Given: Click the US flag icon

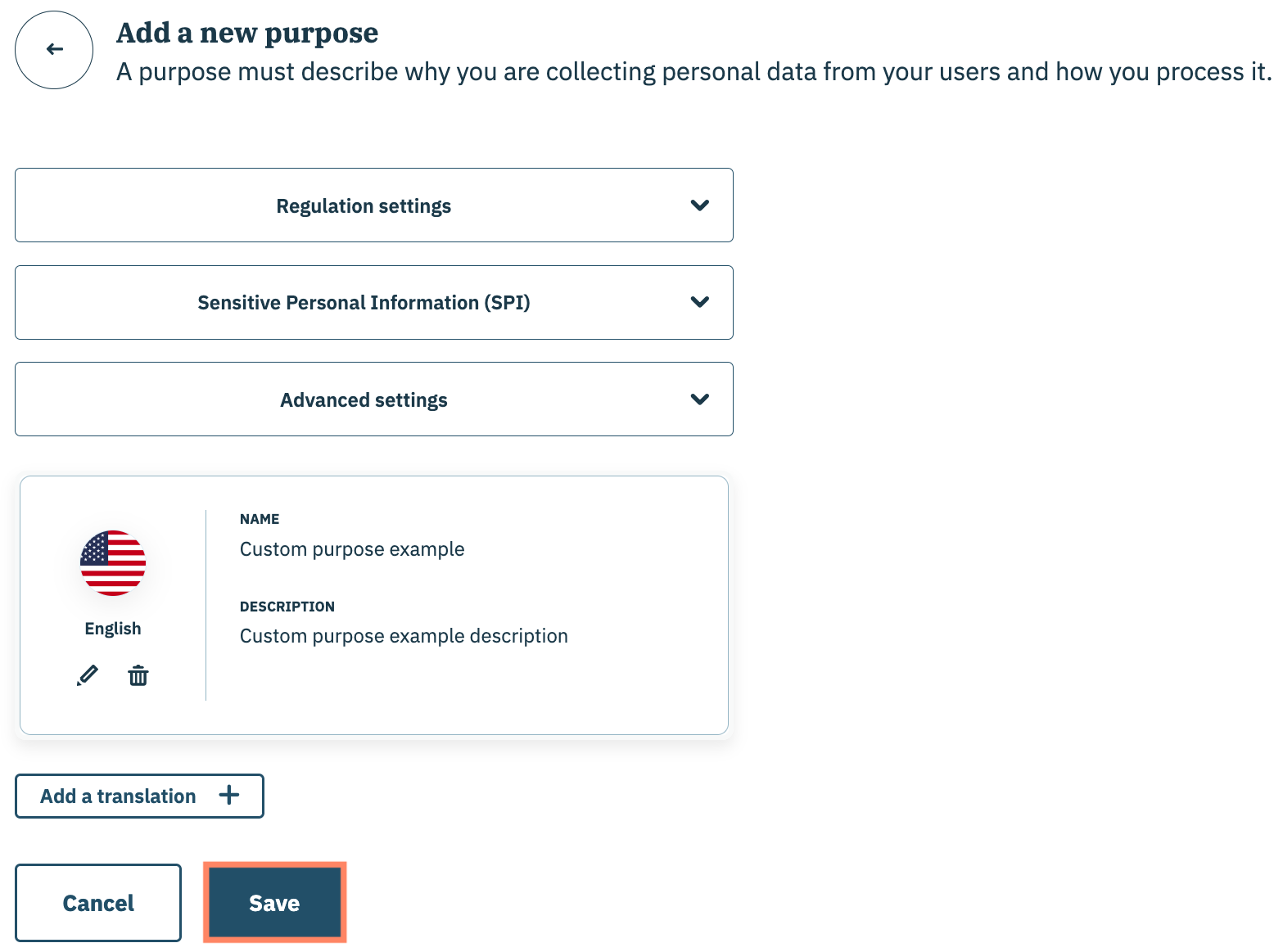Looking at the screenshot, I should click(x=113, y=563).
